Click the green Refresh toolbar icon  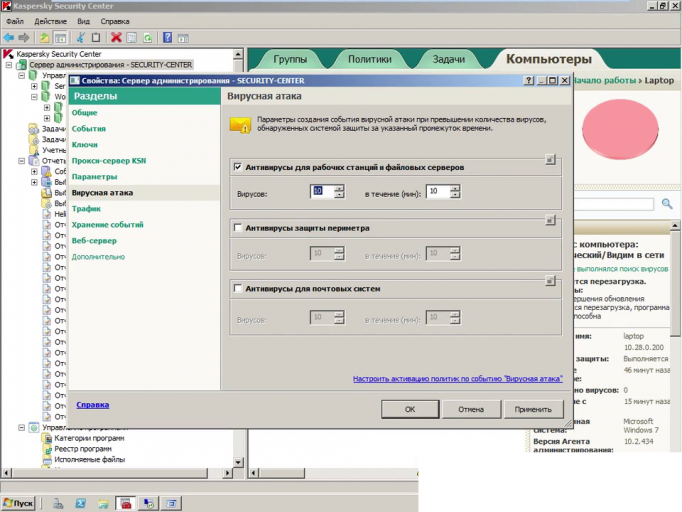tap(147, 38)
